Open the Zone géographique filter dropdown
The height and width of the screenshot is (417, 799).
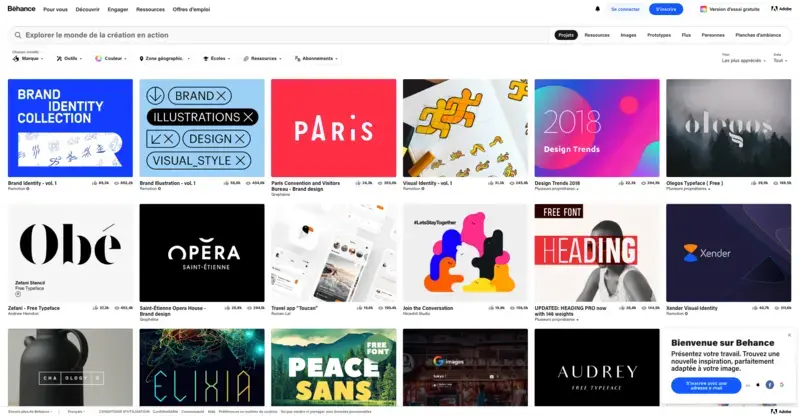pyautogui.click(x=164, y=59)
